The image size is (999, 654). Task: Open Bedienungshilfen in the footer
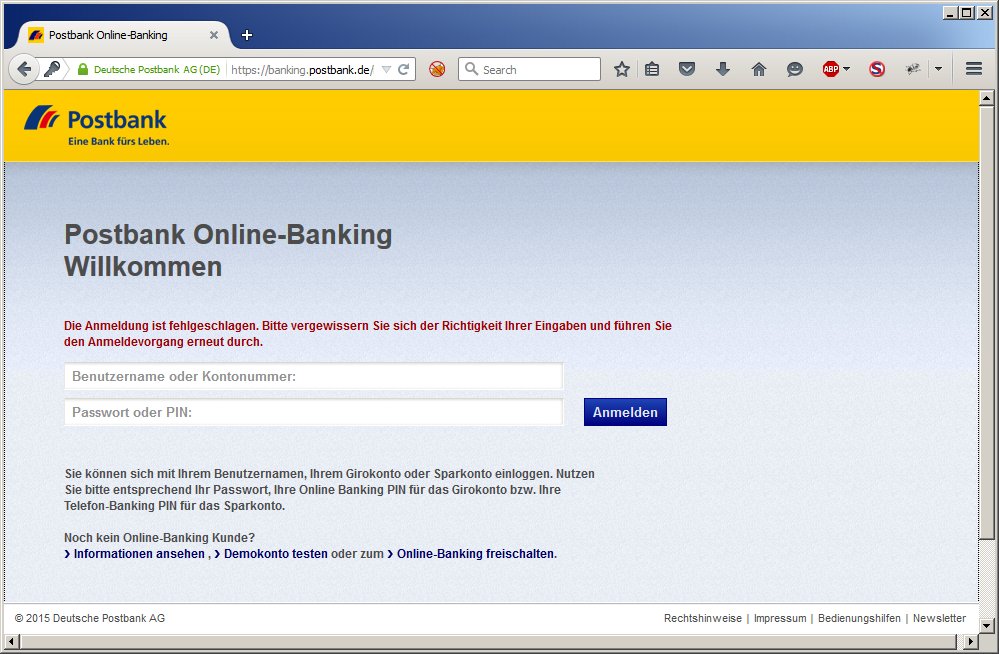(859, 618)
